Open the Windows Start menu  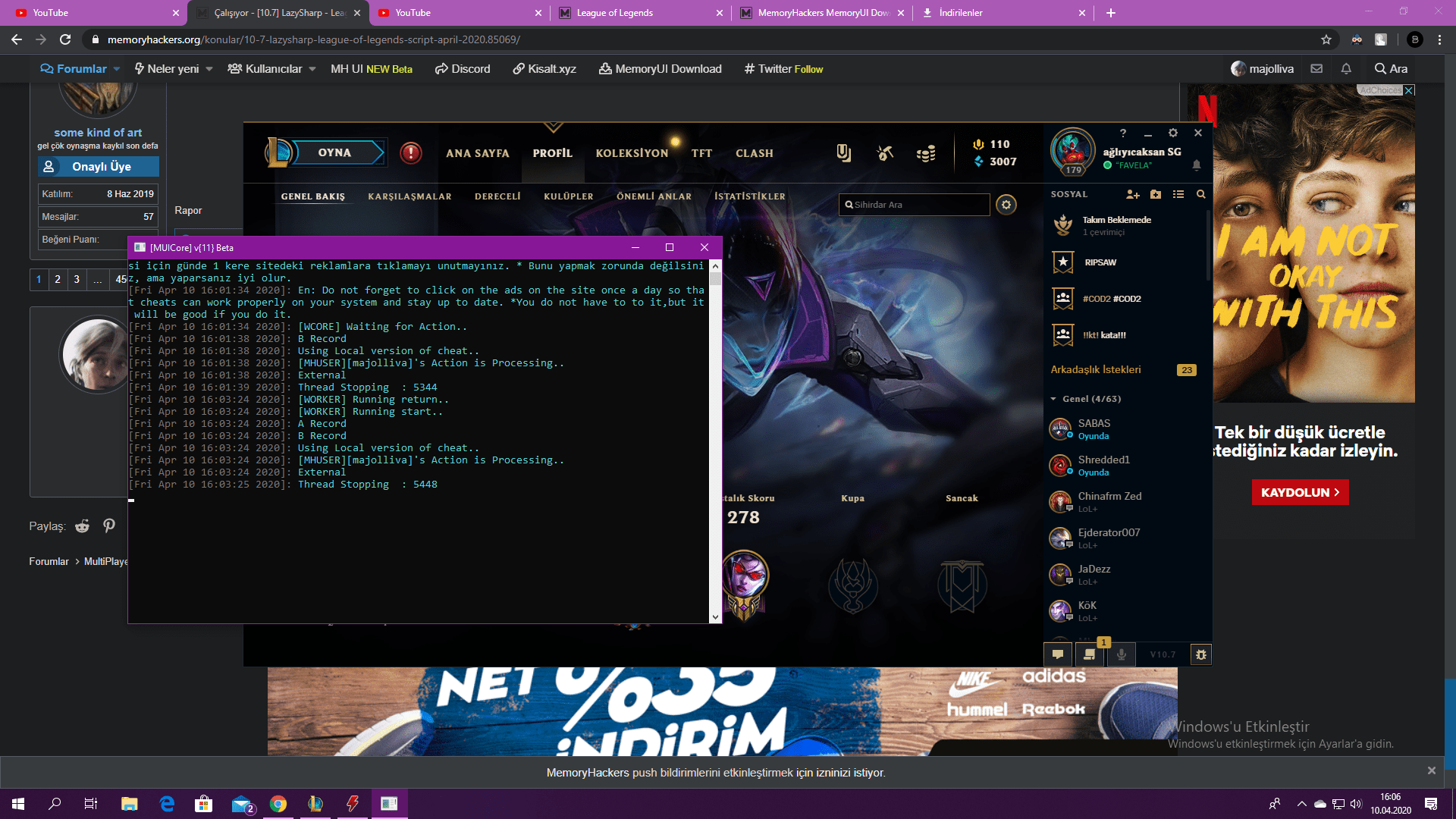click(x=18, y=804)
